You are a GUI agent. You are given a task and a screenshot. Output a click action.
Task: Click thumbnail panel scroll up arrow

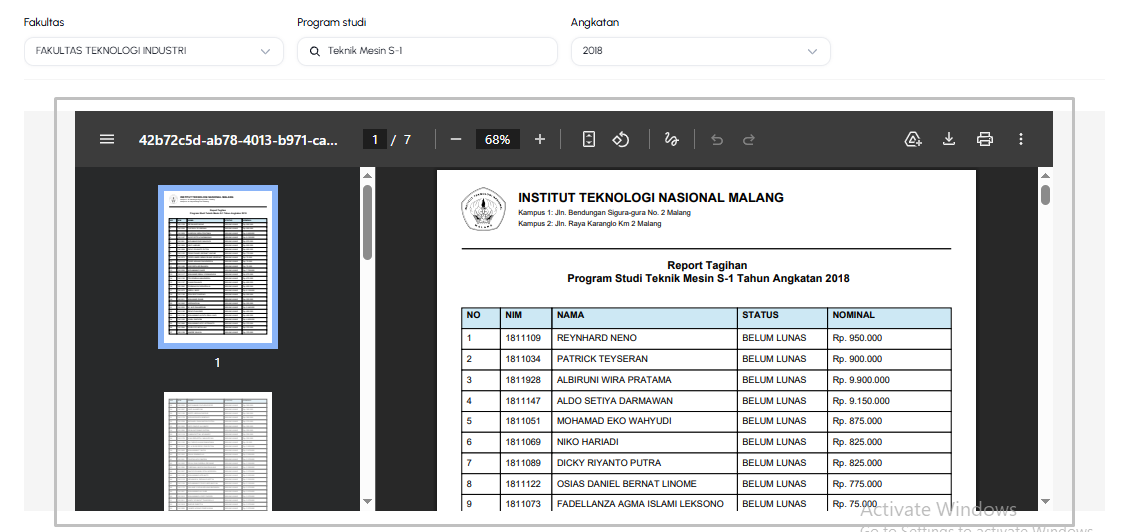pyautogui.click(x=367, y=175)
